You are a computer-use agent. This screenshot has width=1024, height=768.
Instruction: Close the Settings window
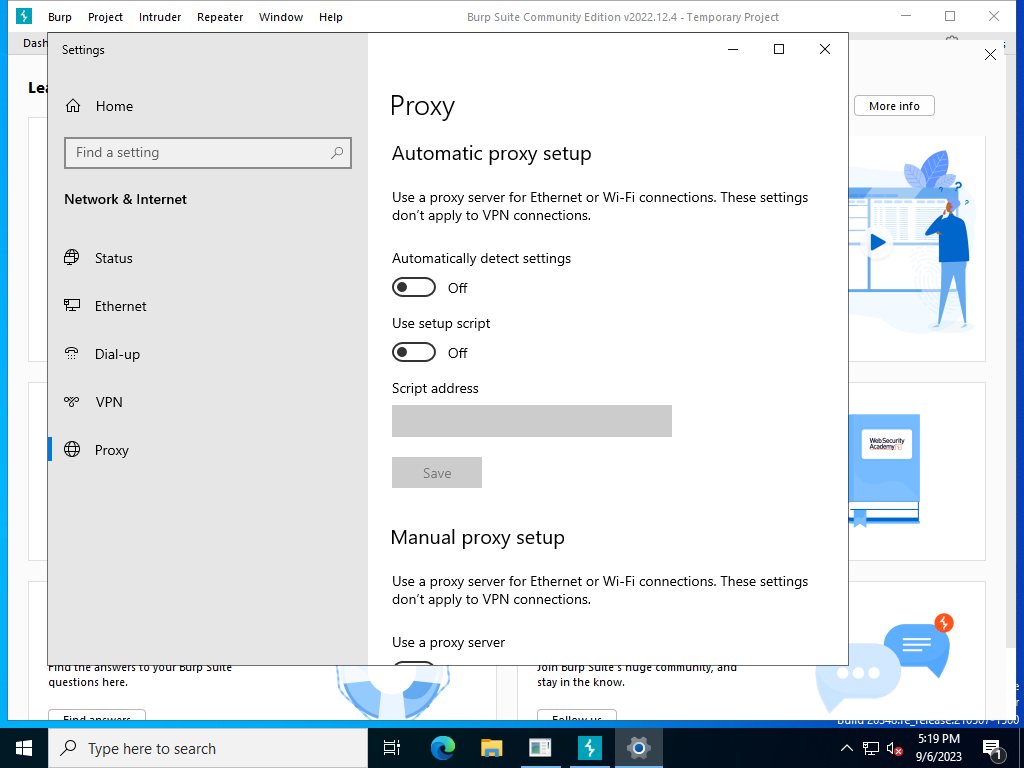825,49
